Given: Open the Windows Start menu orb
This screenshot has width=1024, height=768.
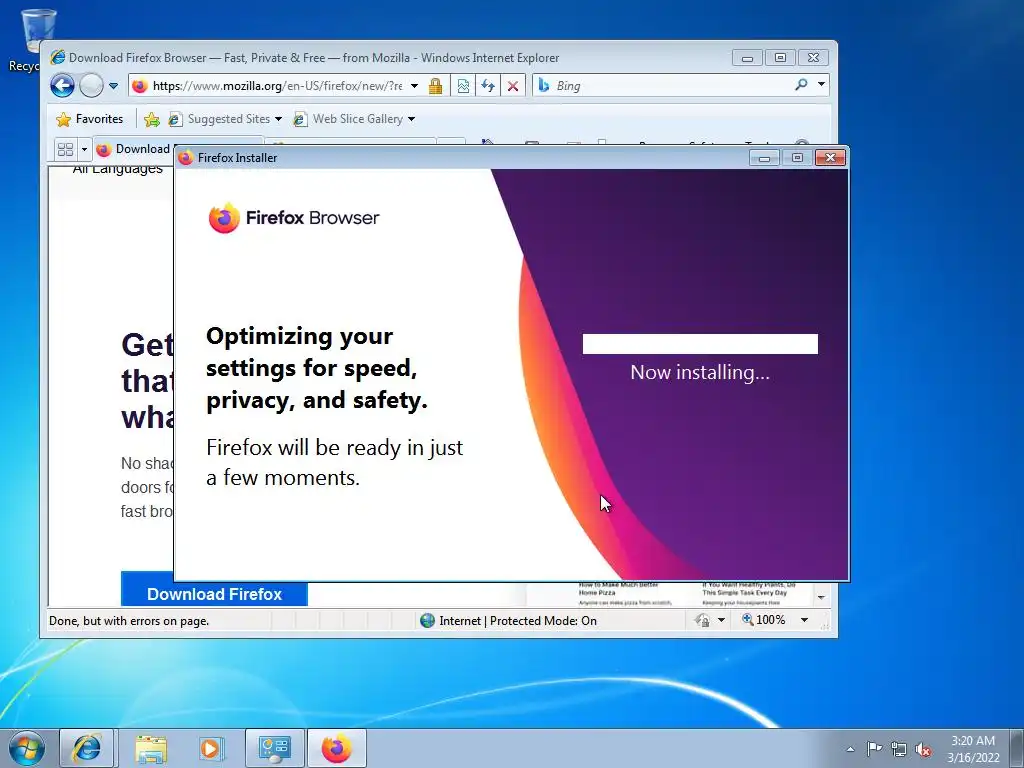Looking at the screenshot, I should tap(27, 748).
